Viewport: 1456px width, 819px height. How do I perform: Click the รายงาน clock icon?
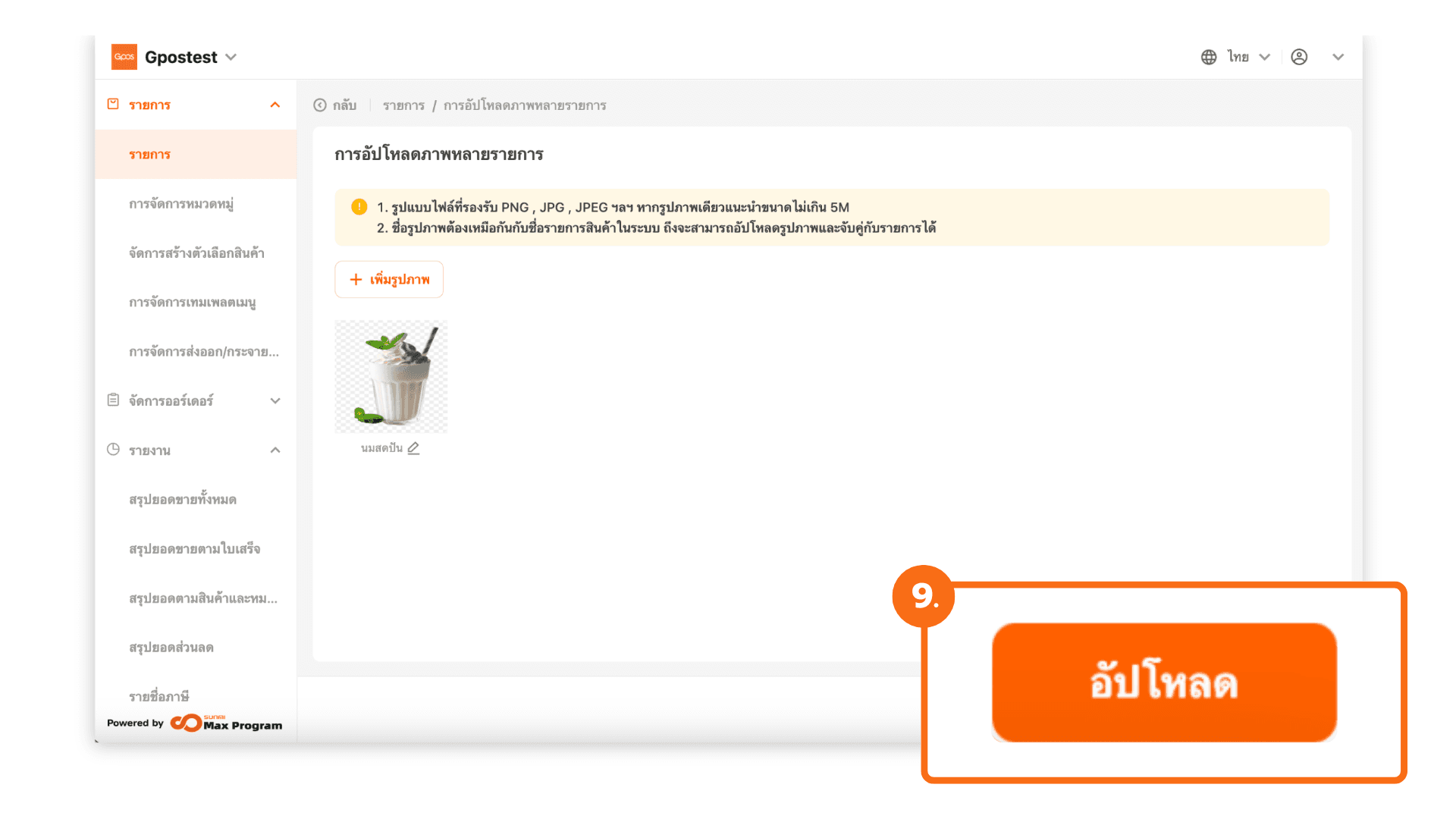[x=113, y=449]
